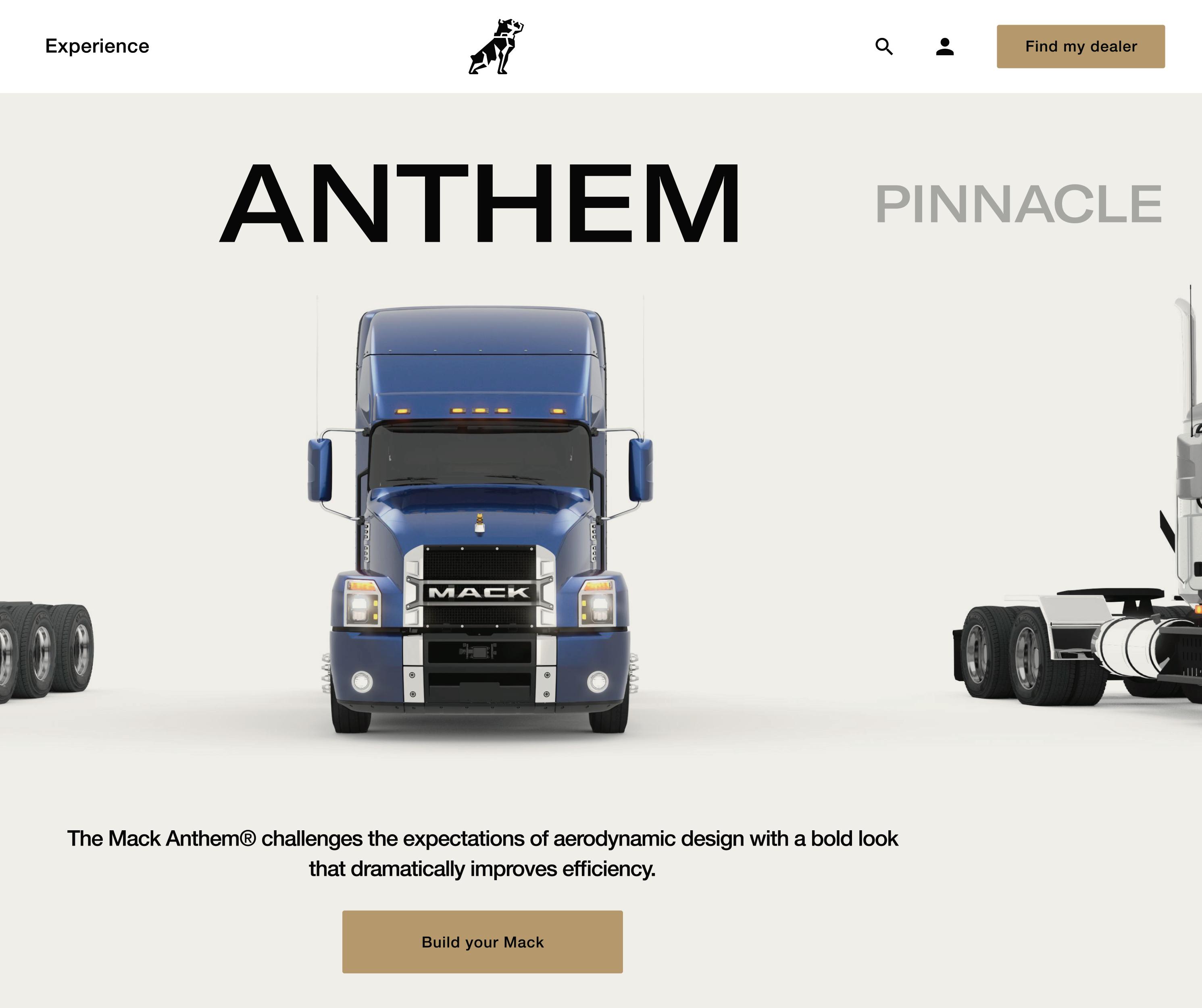Click the blue Anthem truck windshield

click(x=480, y=455)
